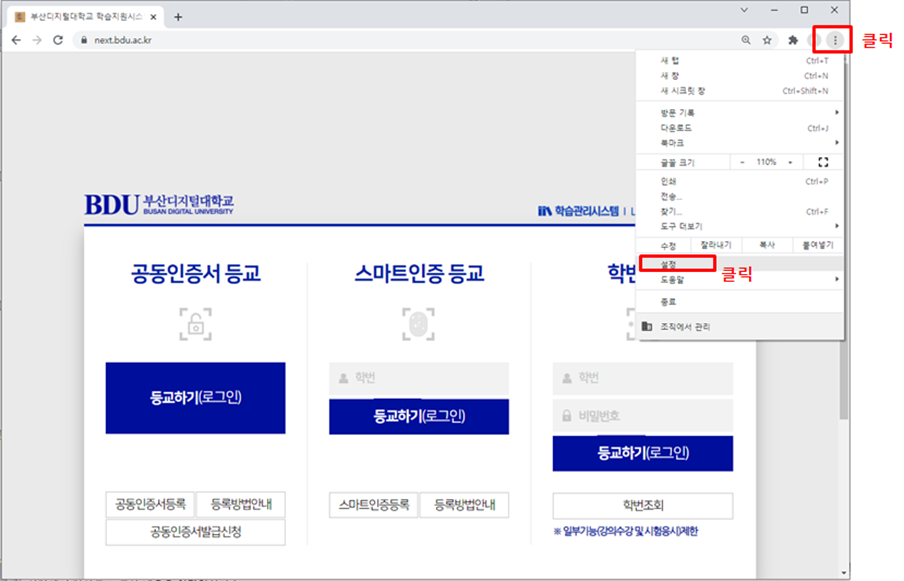The image size is (904, 581).
Task: Click 학번 field in 스마트인증 section
Action: click(x=419, y=378)
